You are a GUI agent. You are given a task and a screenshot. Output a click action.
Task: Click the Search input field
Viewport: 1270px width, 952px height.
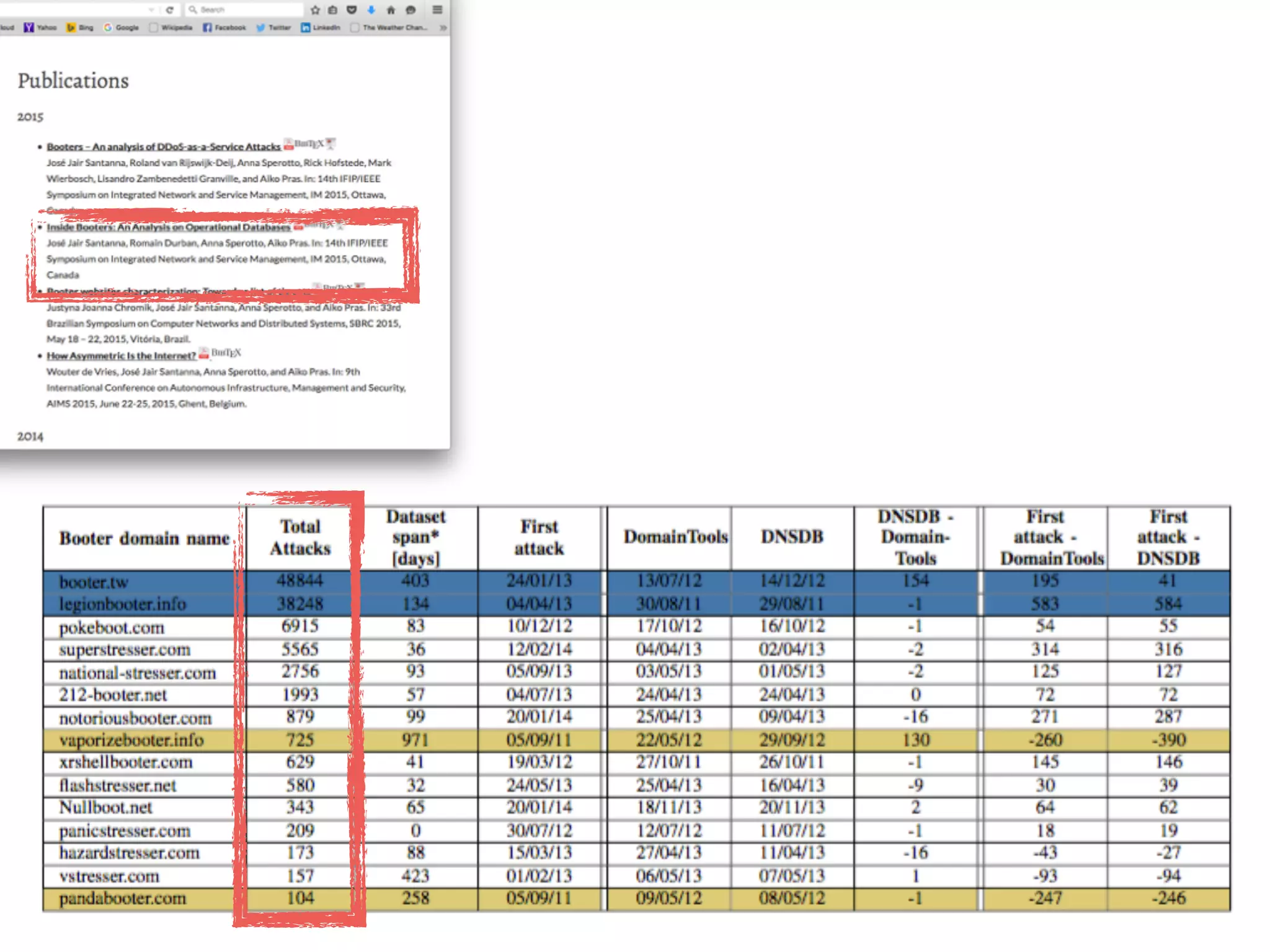click(x=248, y=9)
